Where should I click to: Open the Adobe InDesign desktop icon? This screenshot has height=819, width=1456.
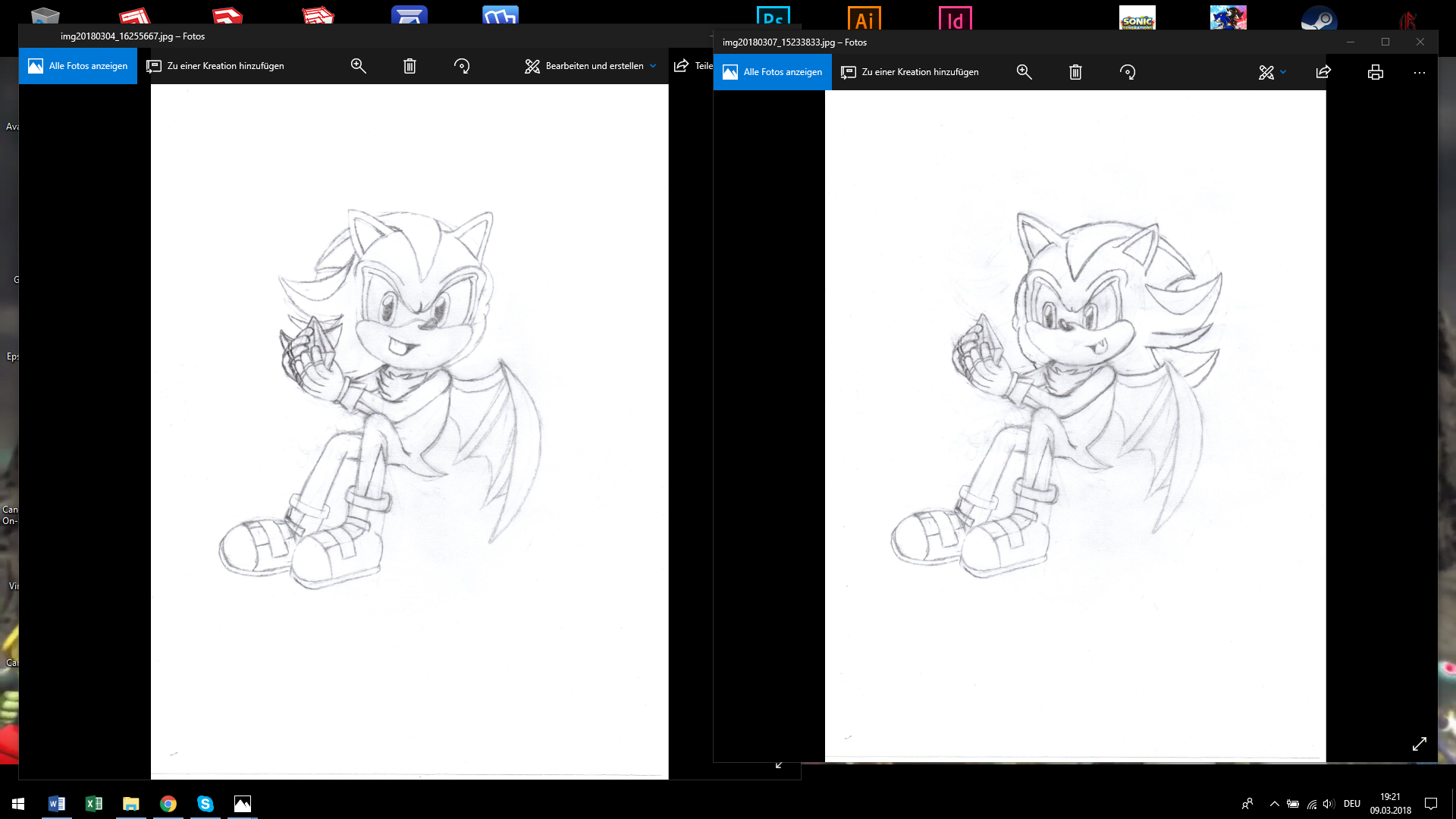[x=955, y=18]
